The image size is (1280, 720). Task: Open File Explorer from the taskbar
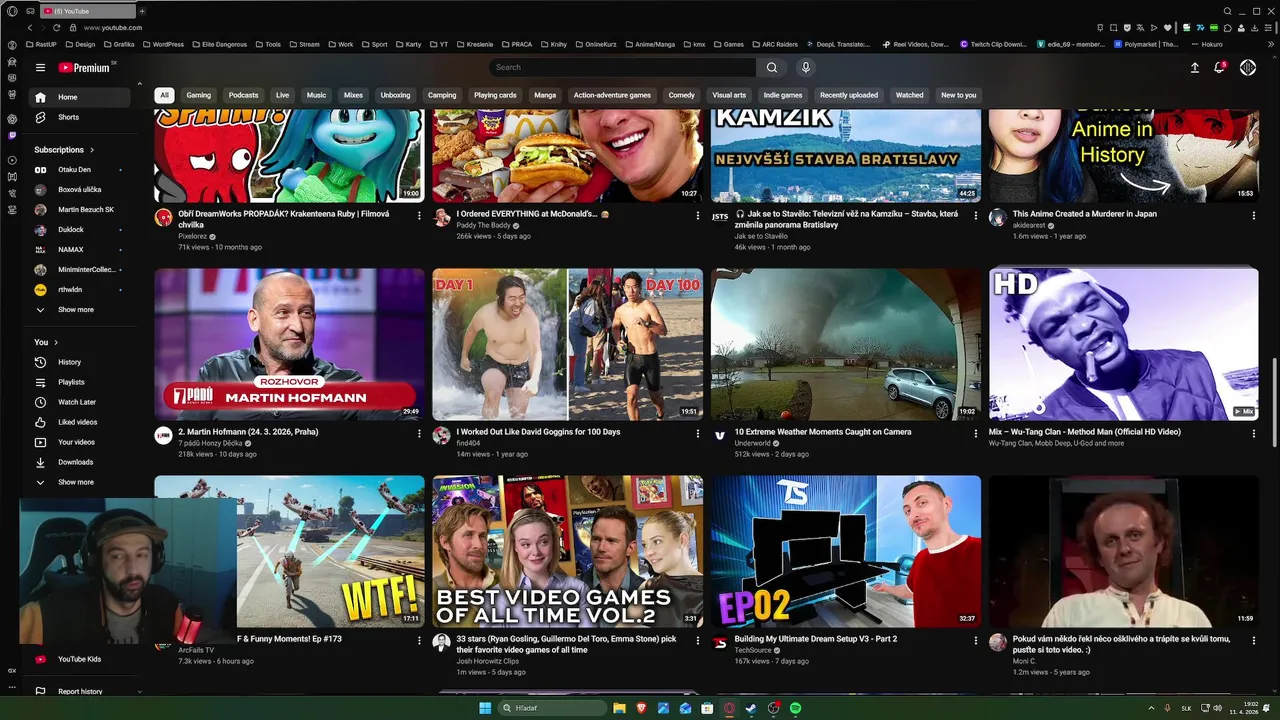pyautogui.click(x=619, y=708)
